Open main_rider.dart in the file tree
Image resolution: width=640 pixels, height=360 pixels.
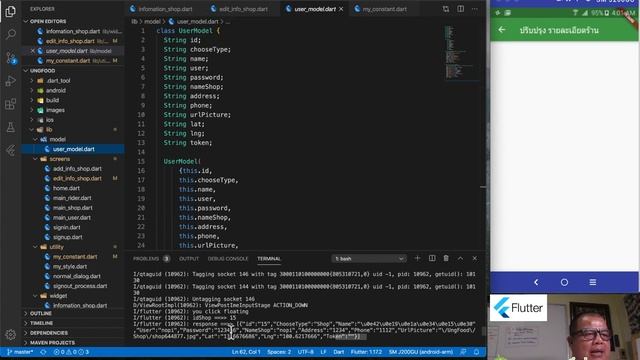(x=72, y=198)
